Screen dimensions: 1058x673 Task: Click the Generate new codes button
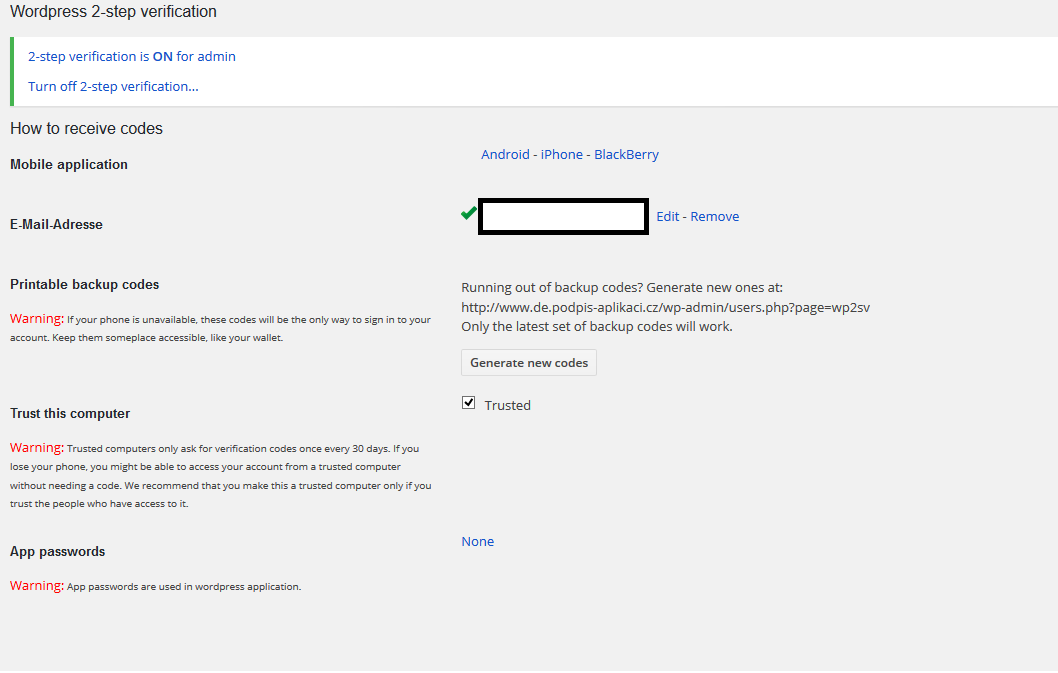pyautogui.click(x=529, y=363)
